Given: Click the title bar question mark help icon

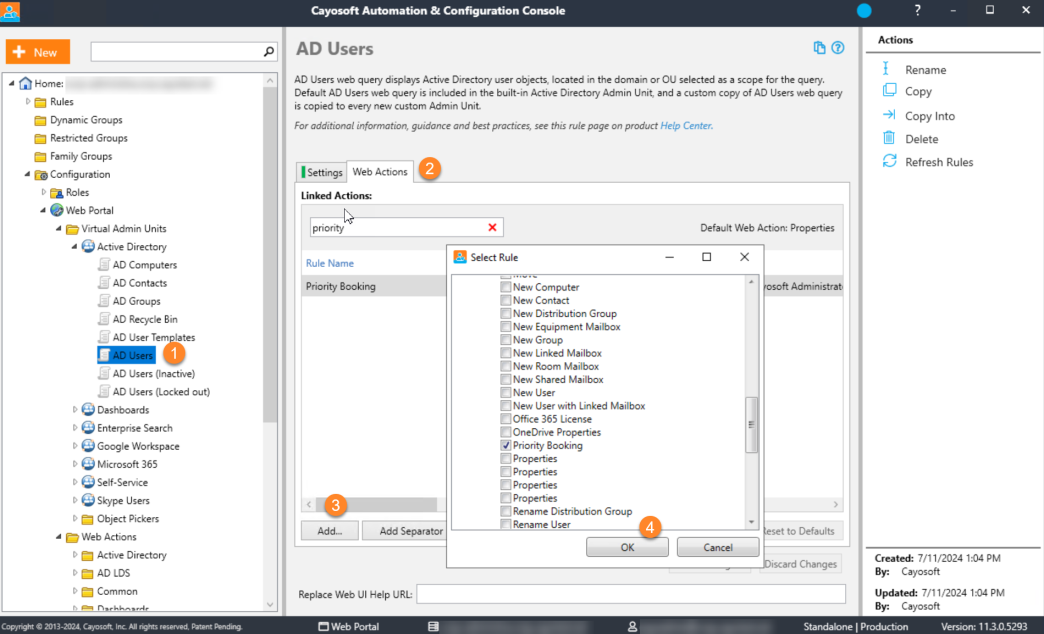Looking at the screenshot, I should point(917,10).
